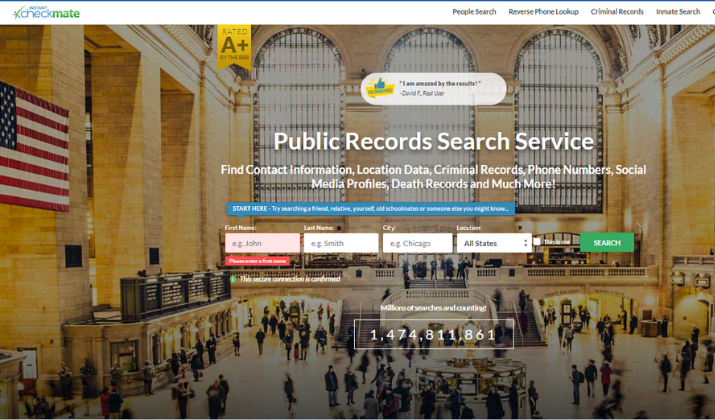Viewport: 715px width, 420px height.
Task: Open Inmate Search page
Action: [678, 12]
